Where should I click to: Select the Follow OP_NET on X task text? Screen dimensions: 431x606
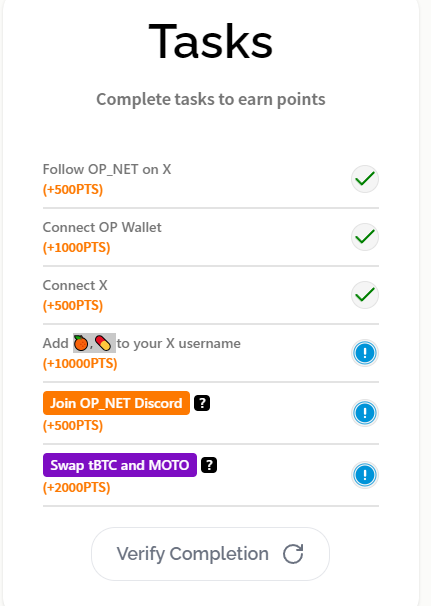pyautogui.click(x=107, y=169)
